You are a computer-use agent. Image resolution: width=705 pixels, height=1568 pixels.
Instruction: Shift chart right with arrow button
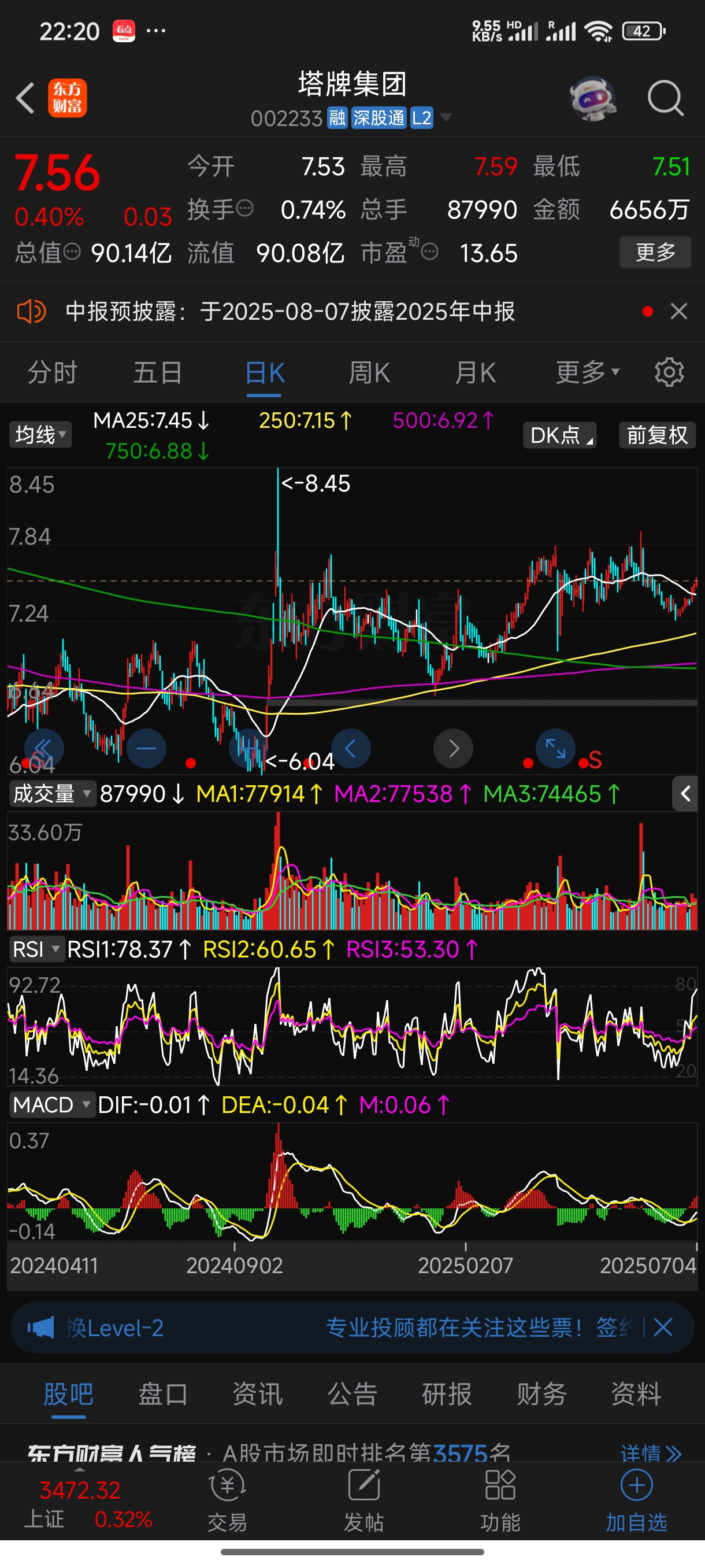(x=453, y=748)
